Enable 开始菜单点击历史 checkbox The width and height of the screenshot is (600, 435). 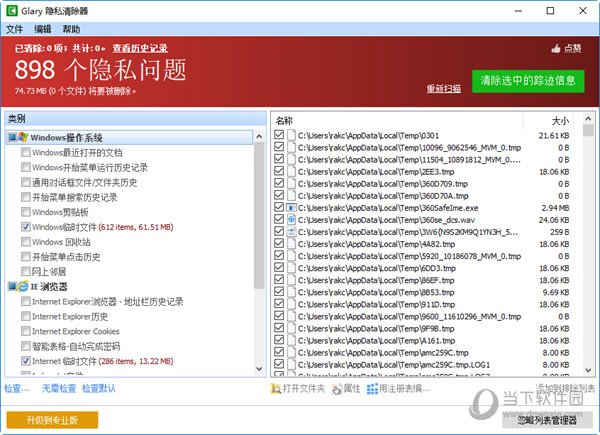(x=26, y=257)
